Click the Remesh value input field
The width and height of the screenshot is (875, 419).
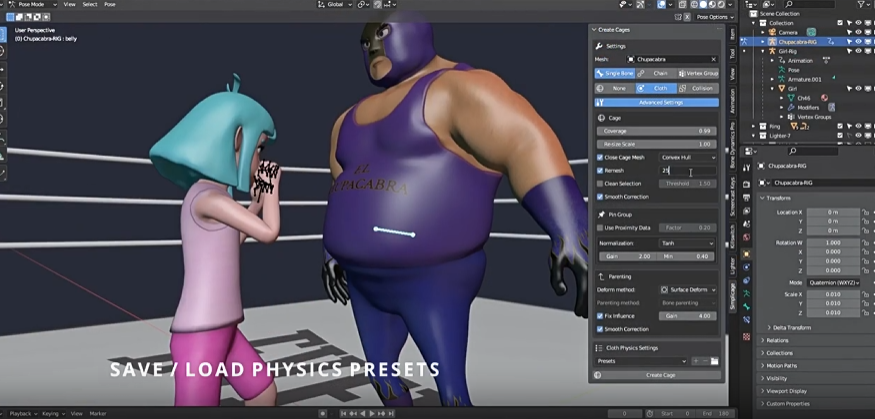(x=688, y=171)
